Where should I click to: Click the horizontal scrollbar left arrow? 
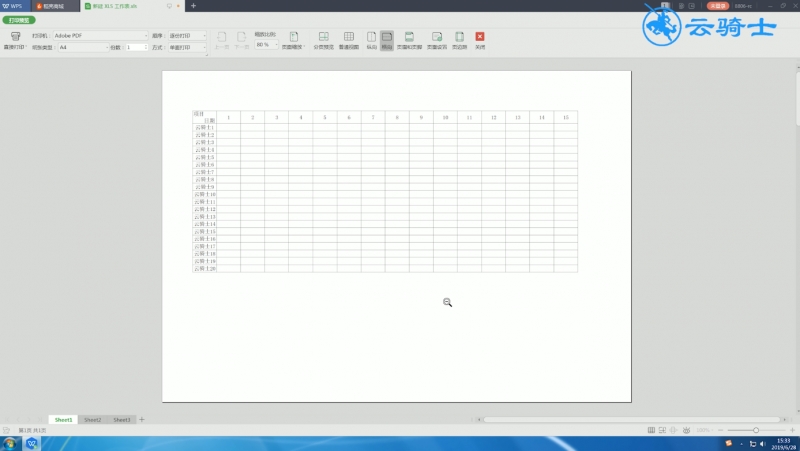[479, 419]
